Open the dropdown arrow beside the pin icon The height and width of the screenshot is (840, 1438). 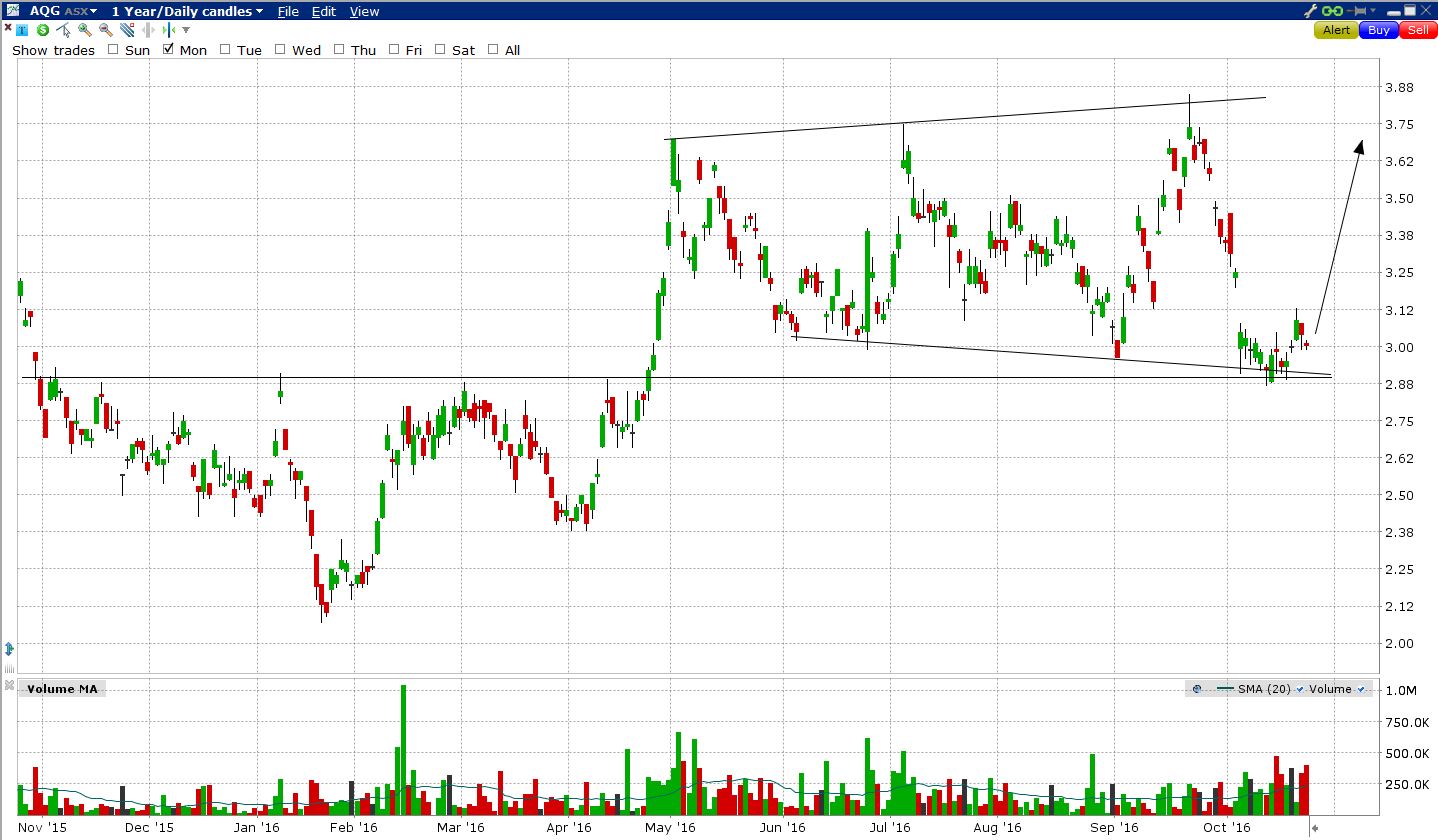click(1373, 10)
